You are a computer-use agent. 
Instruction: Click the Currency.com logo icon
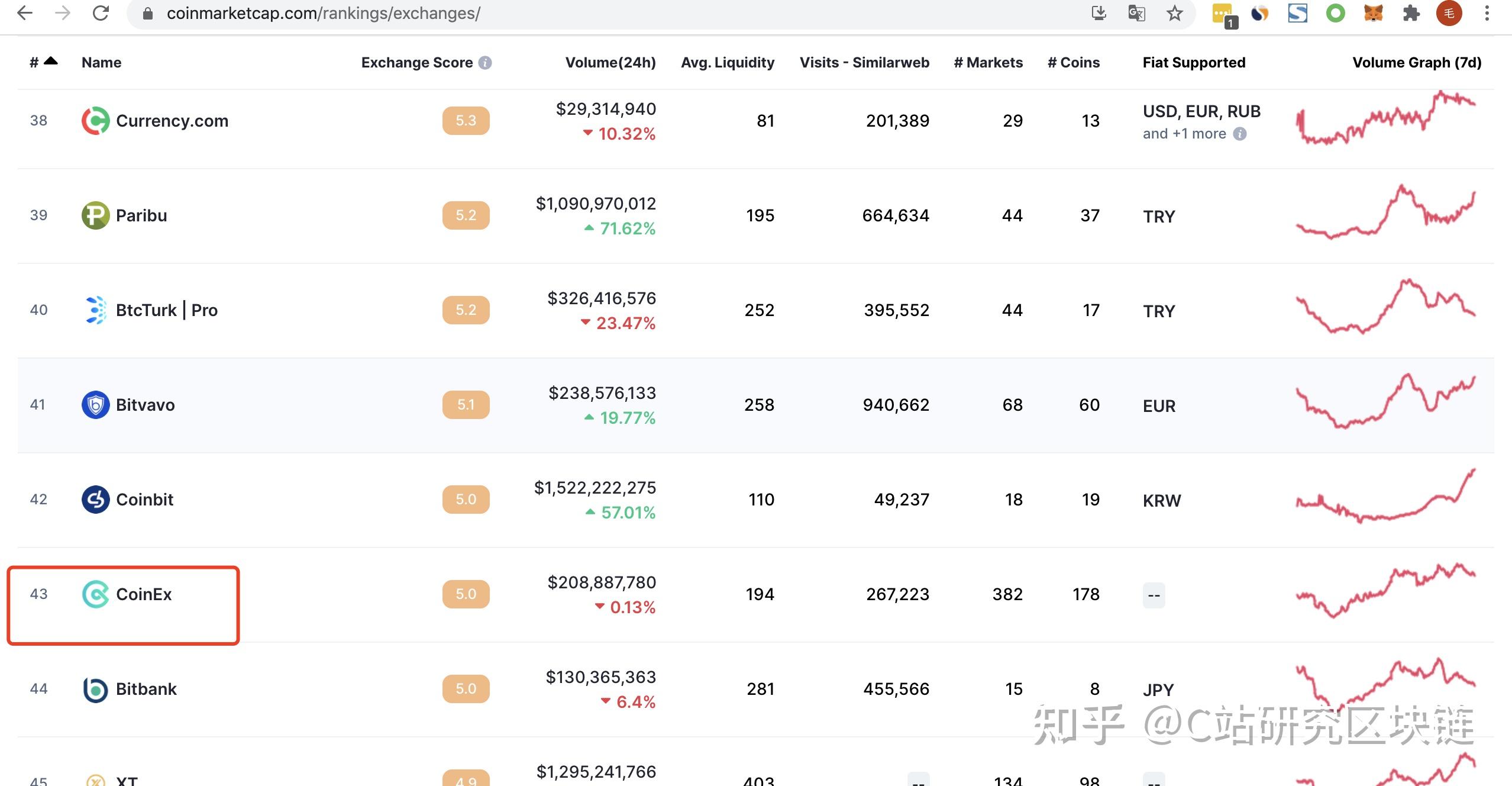(95, 121)
